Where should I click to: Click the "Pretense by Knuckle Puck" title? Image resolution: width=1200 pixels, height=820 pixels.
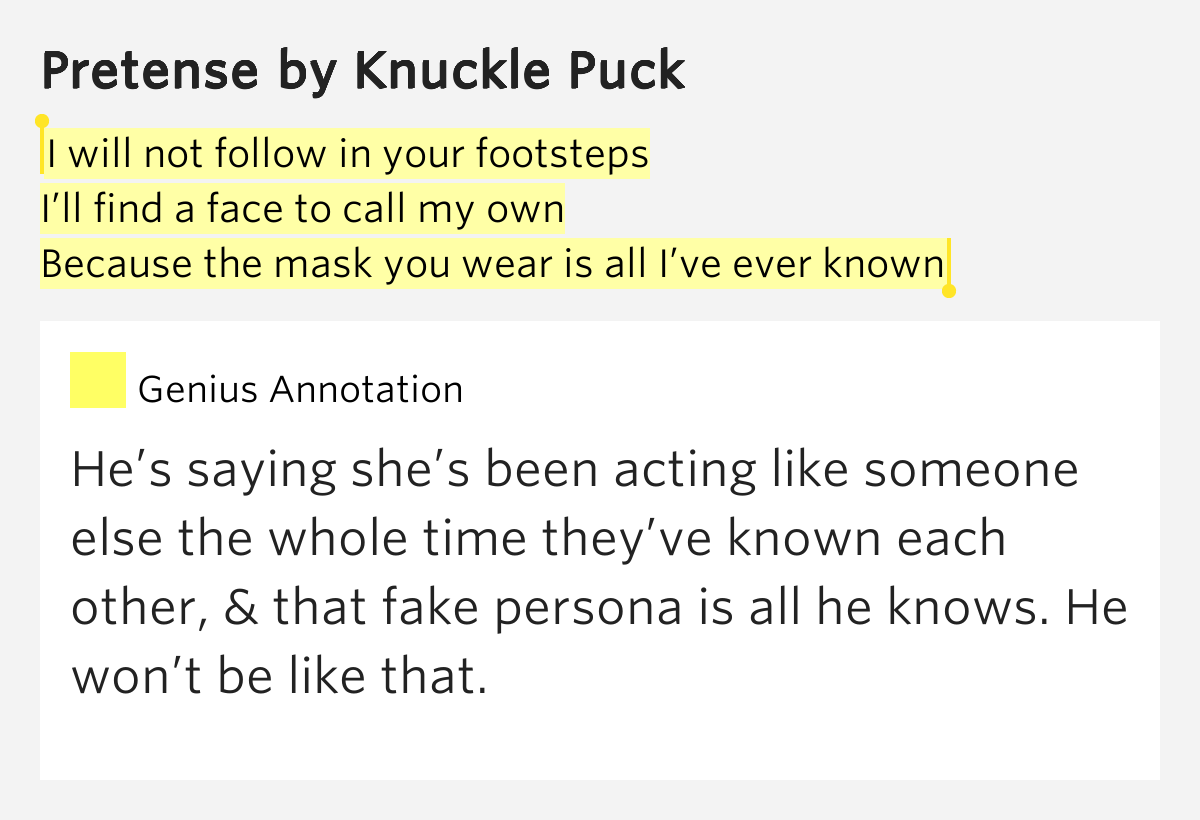pos(364,70)
